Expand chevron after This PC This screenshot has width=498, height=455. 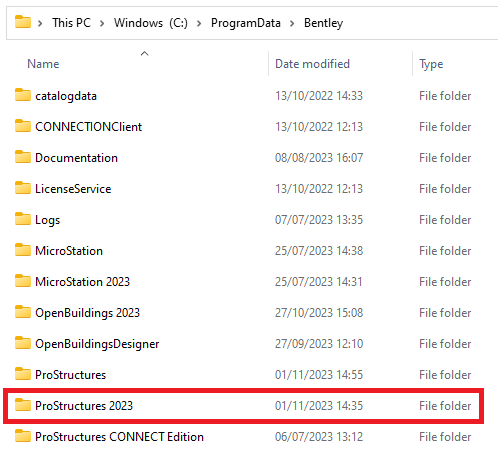tap(102, 23)
